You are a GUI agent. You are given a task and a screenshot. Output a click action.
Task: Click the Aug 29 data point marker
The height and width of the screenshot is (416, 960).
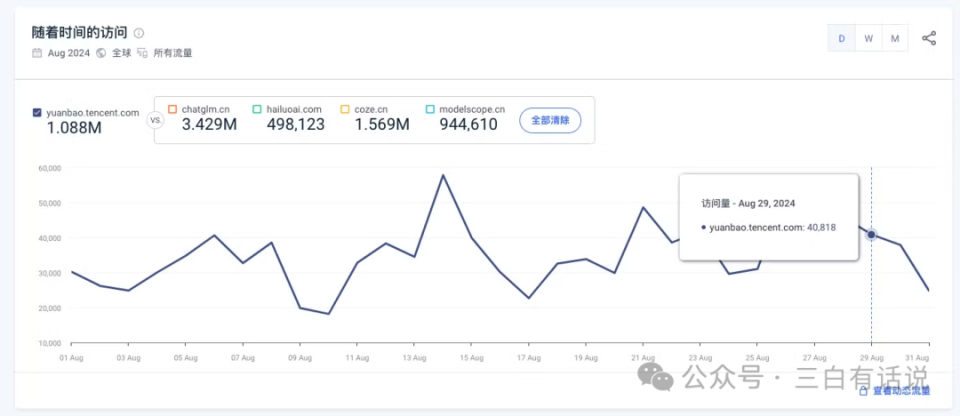click(x=871, y=235)
